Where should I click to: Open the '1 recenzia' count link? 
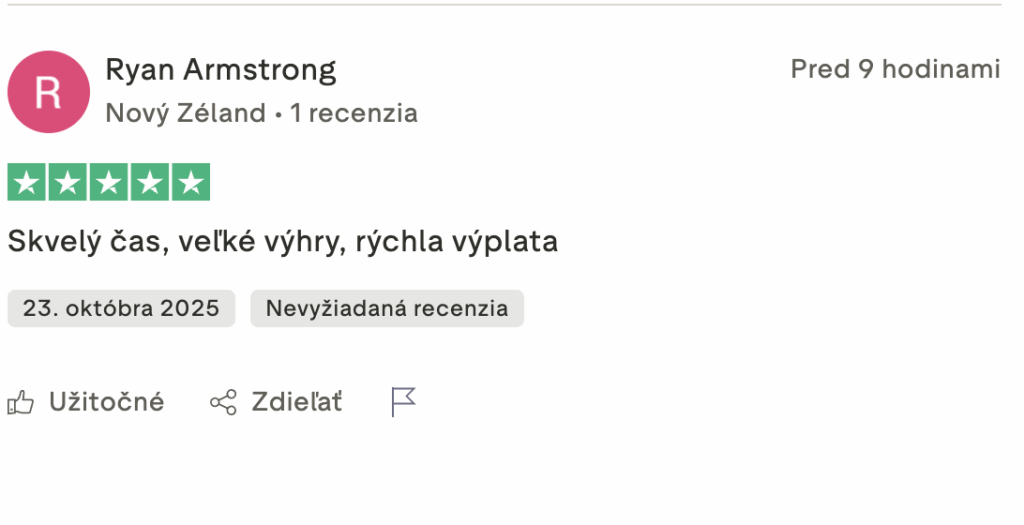(x=354, y=113)
